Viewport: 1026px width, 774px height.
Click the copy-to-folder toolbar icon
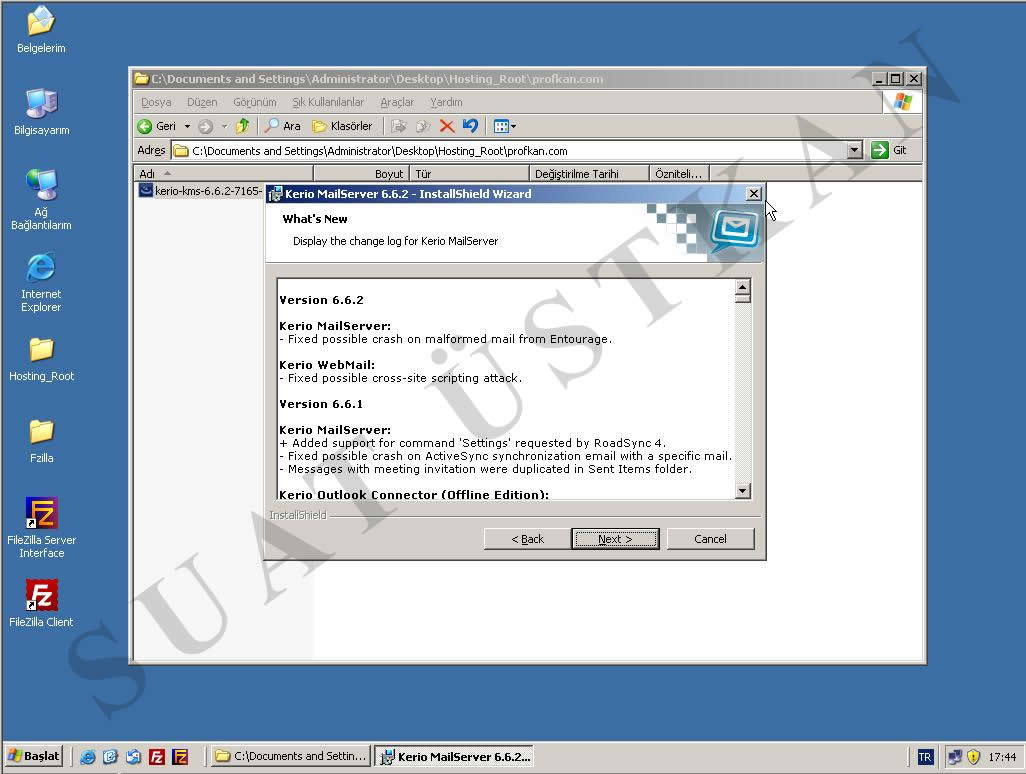coord(423,126)
